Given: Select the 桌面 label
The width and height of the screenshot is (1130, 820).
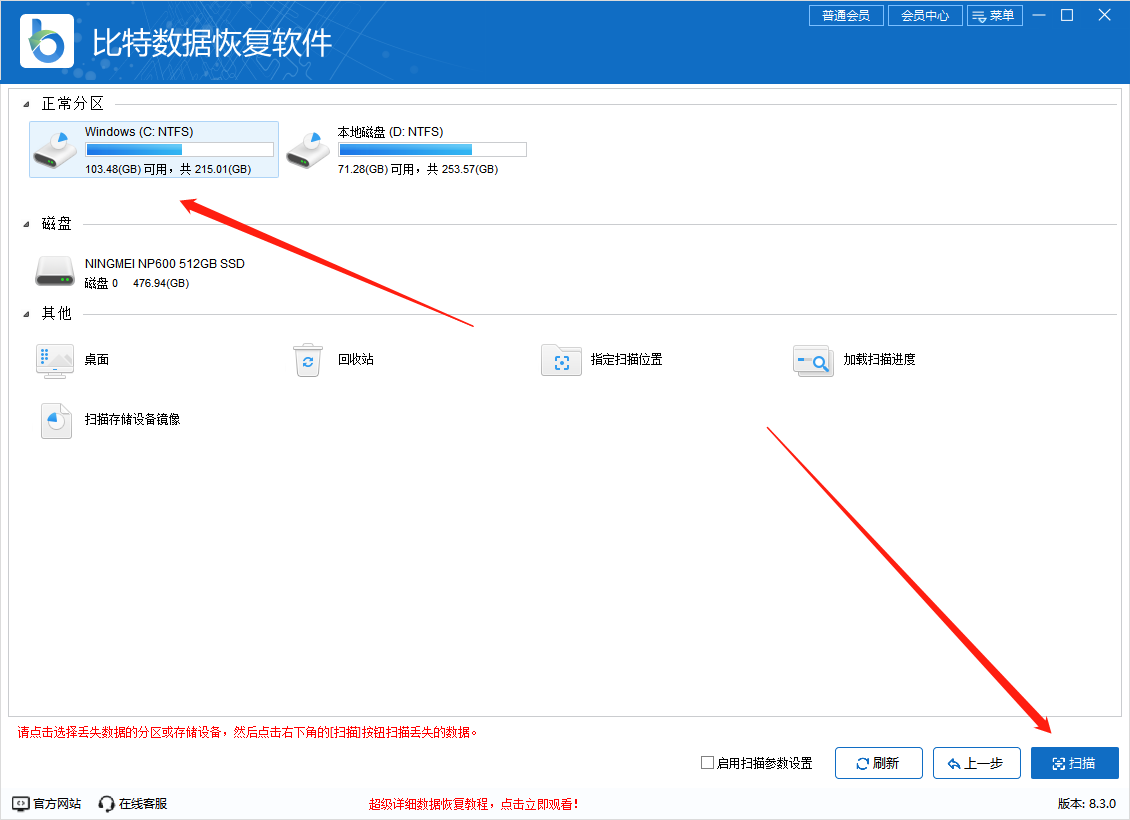Looking at the screenshot, I should 97,360.
